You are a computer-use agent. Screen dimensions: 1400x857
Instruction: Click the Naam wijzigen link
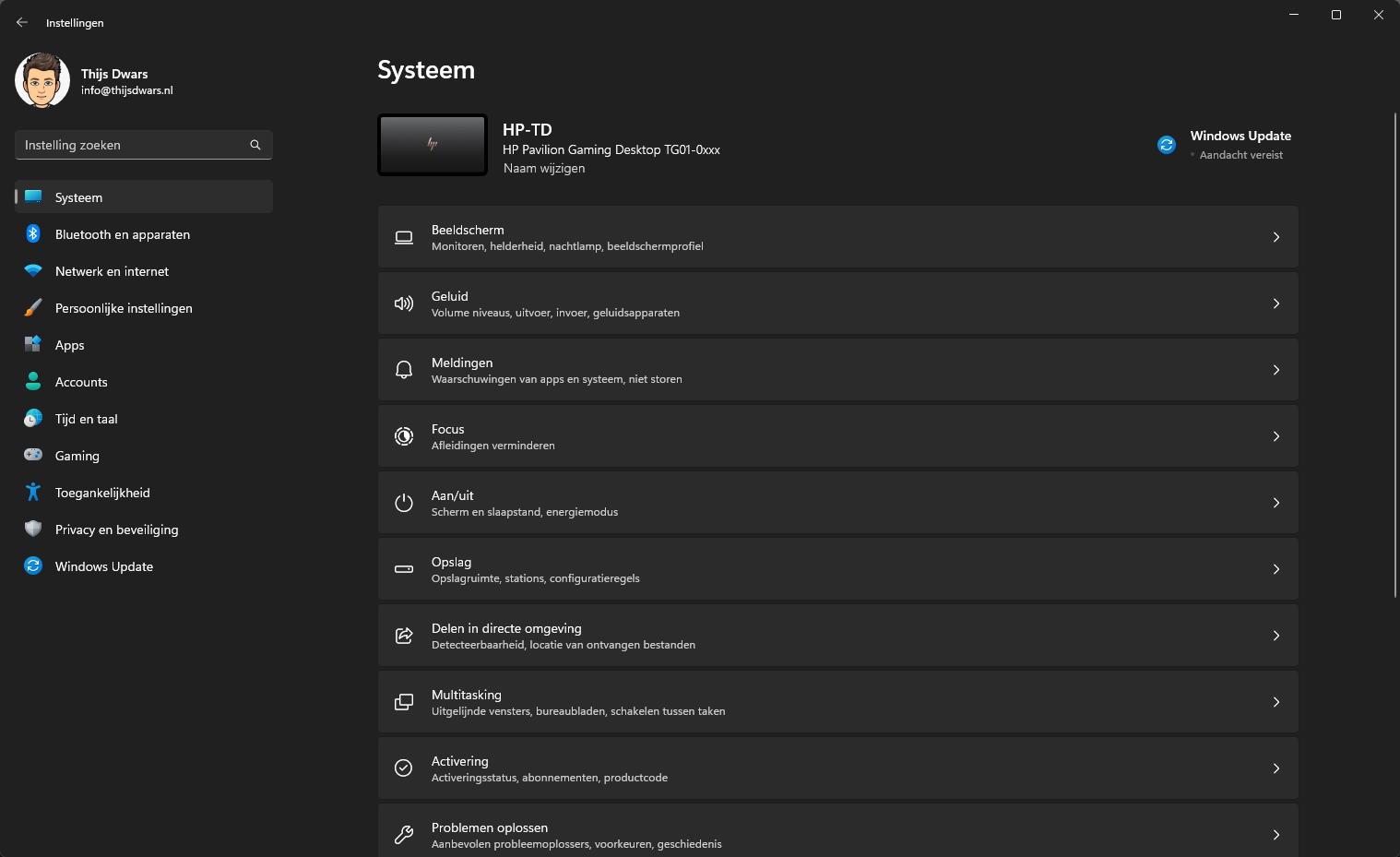pos(544,168)
